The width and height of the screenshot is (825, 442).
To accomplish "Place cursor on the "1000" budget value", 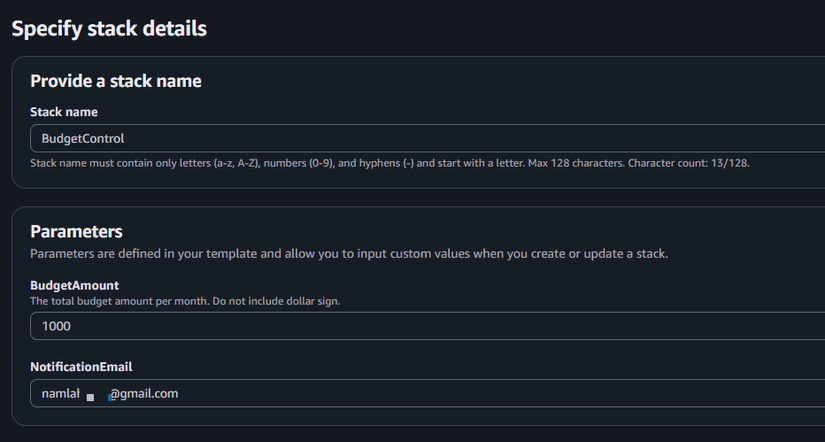I will tap(56, 326).
